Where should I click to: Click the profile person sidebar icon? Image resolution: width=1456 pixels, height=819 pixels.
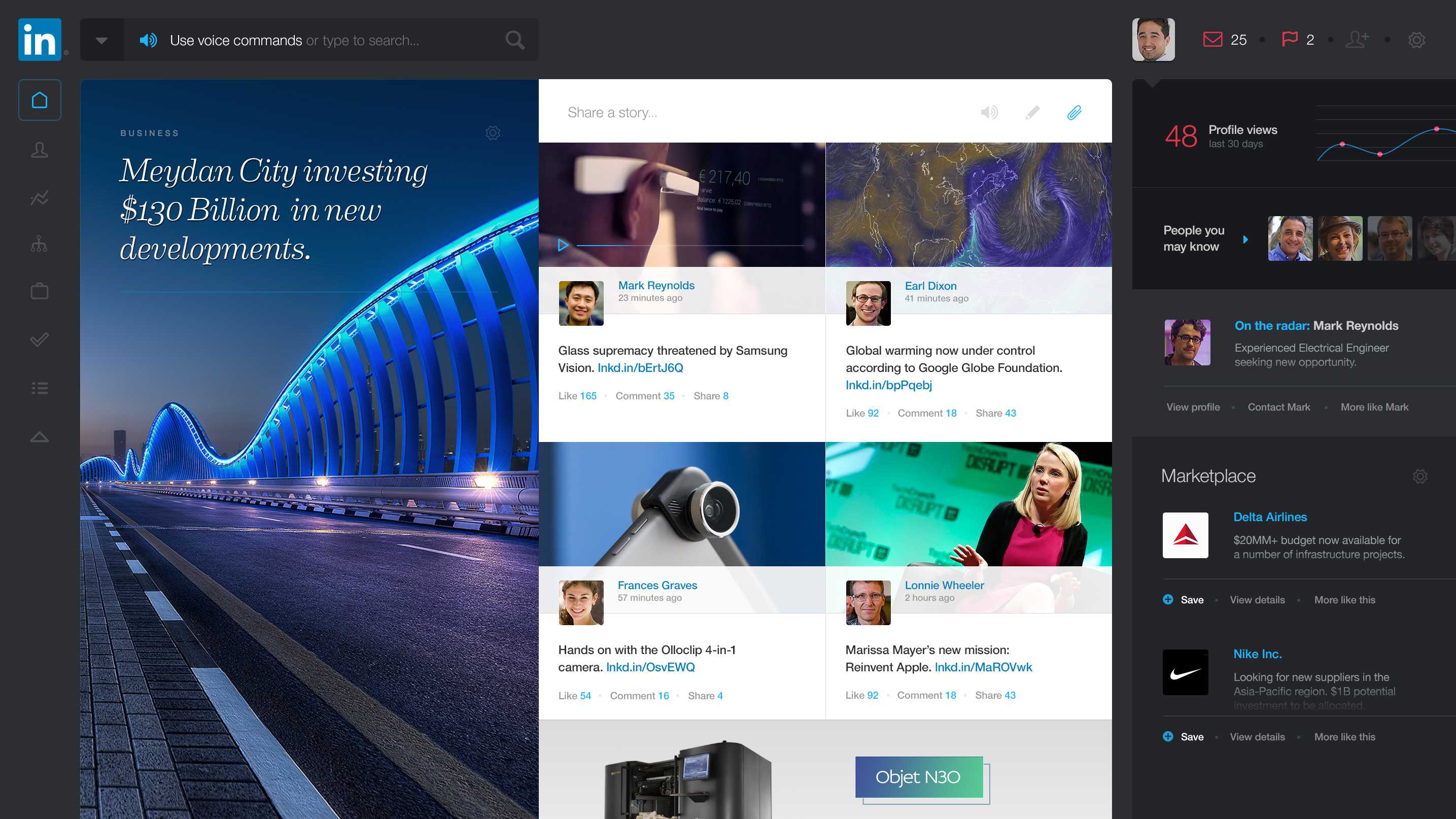(x=40, y=150)
